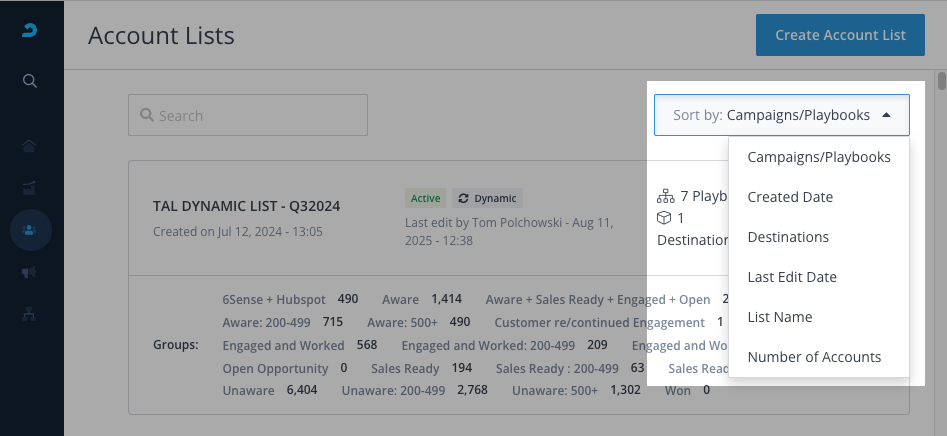Go to Home via the sidebar house icon

pyautogui.click(x=31, y=146)
